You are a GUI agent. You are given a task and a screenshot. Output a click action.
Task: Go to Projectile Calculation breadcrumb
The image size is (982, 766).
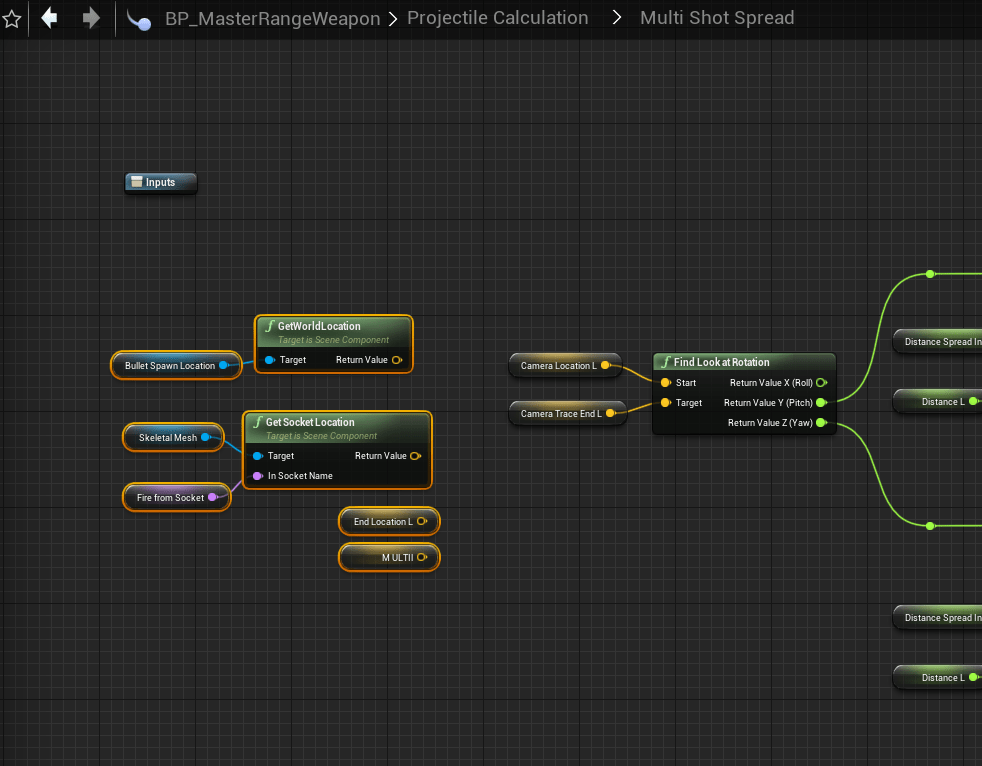coord(497,18)
